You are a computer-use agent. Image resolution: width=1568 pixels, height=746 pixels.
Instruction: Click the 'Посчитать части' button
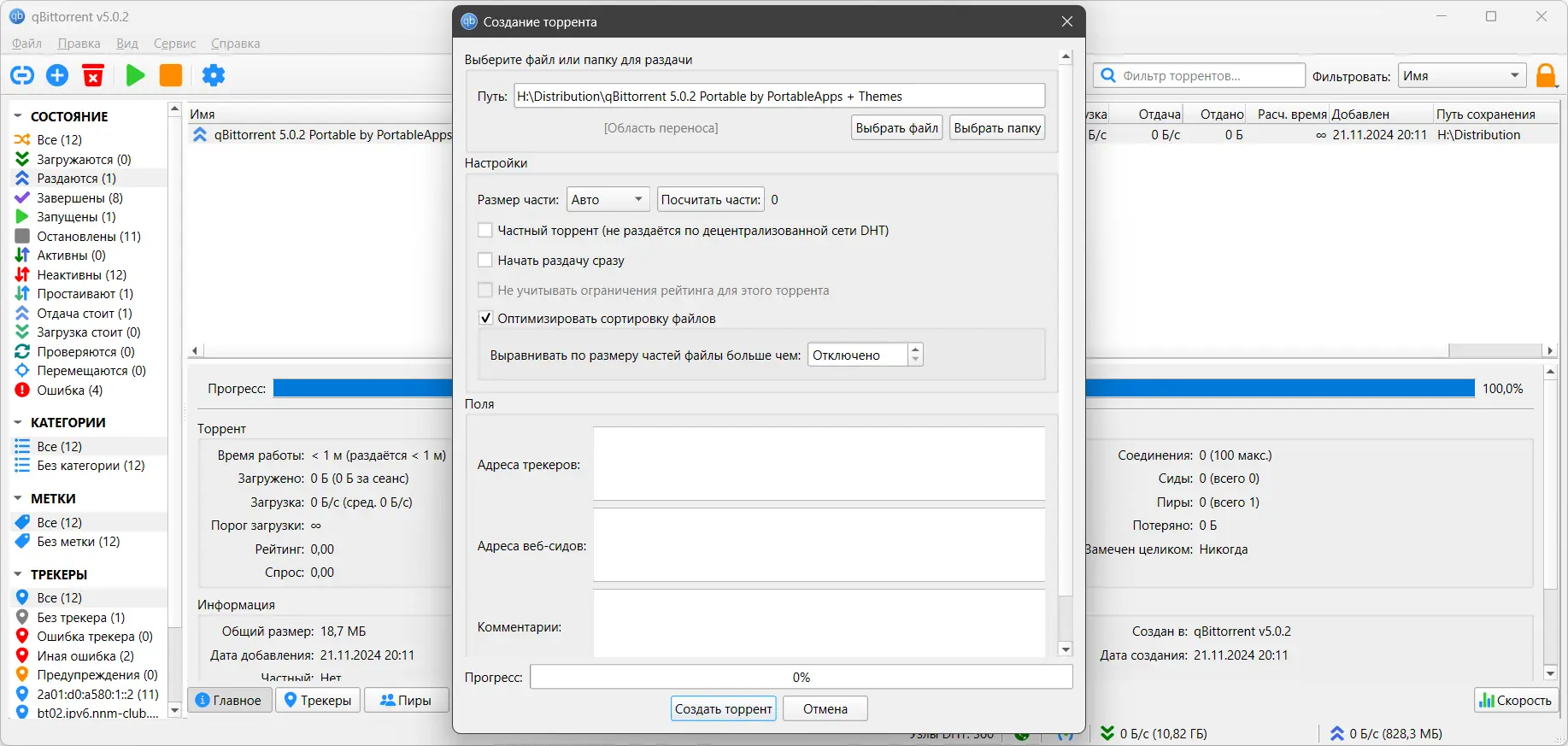[711, 199]
